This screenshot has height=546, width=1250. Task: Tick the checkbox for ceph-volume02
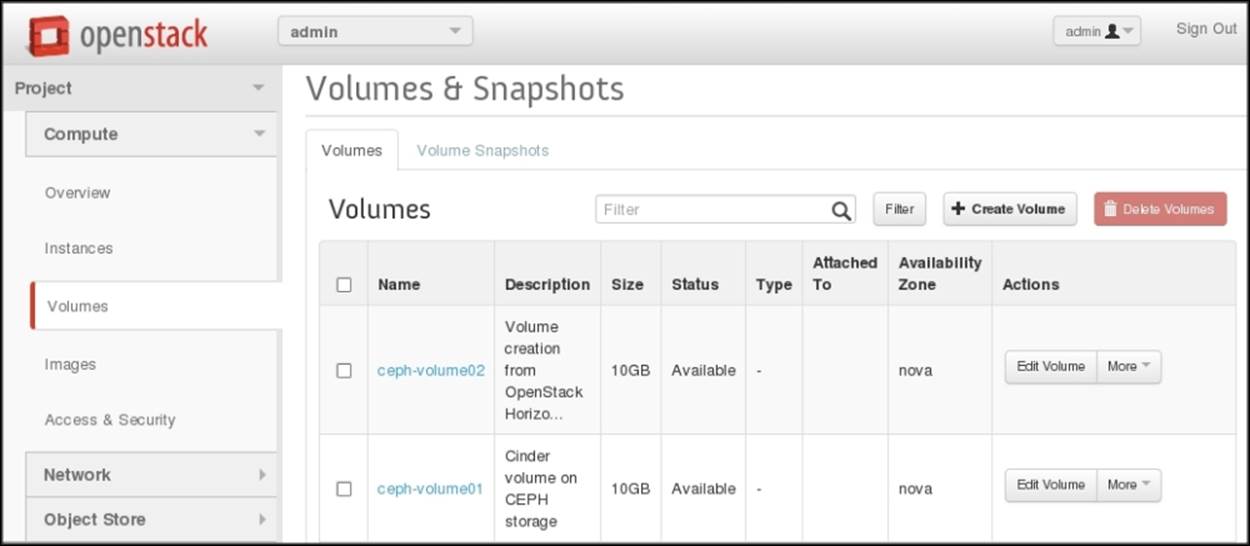tap(344, 370)
